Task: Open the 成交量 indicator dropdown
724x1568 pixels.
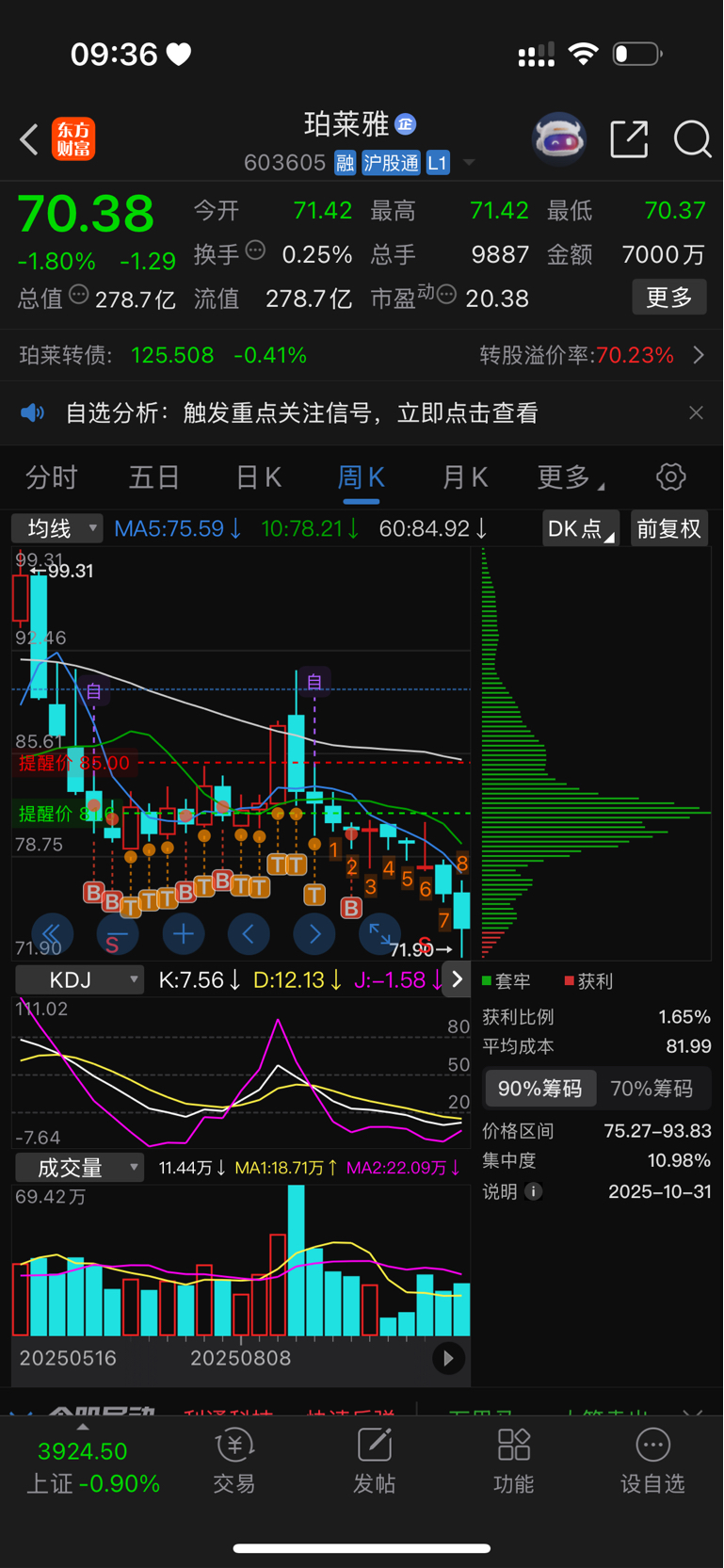Action: 79,1168
